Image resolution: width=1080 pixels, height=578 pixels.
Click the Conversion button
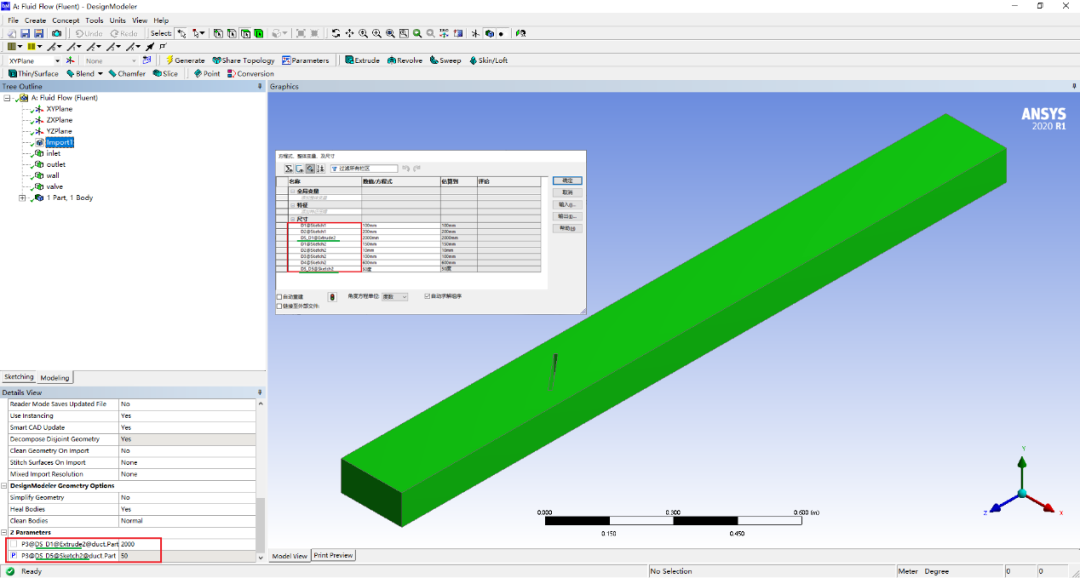click(x=251, y=74)
